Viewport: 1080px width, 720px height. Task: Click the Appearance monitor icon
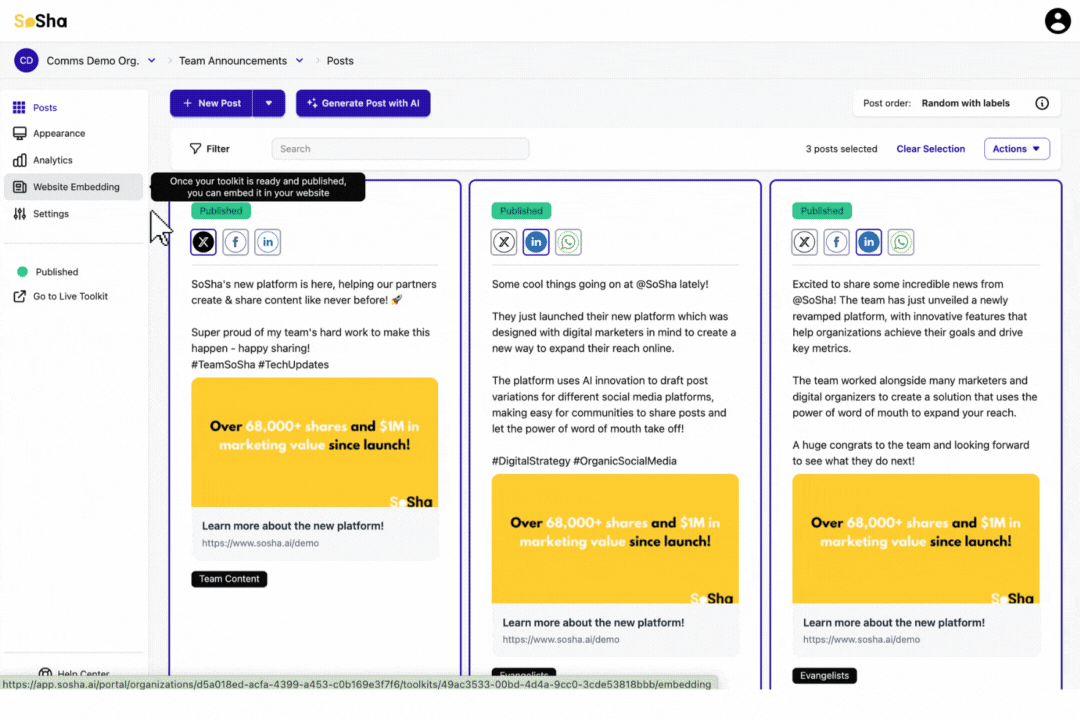tap(19, 134)
